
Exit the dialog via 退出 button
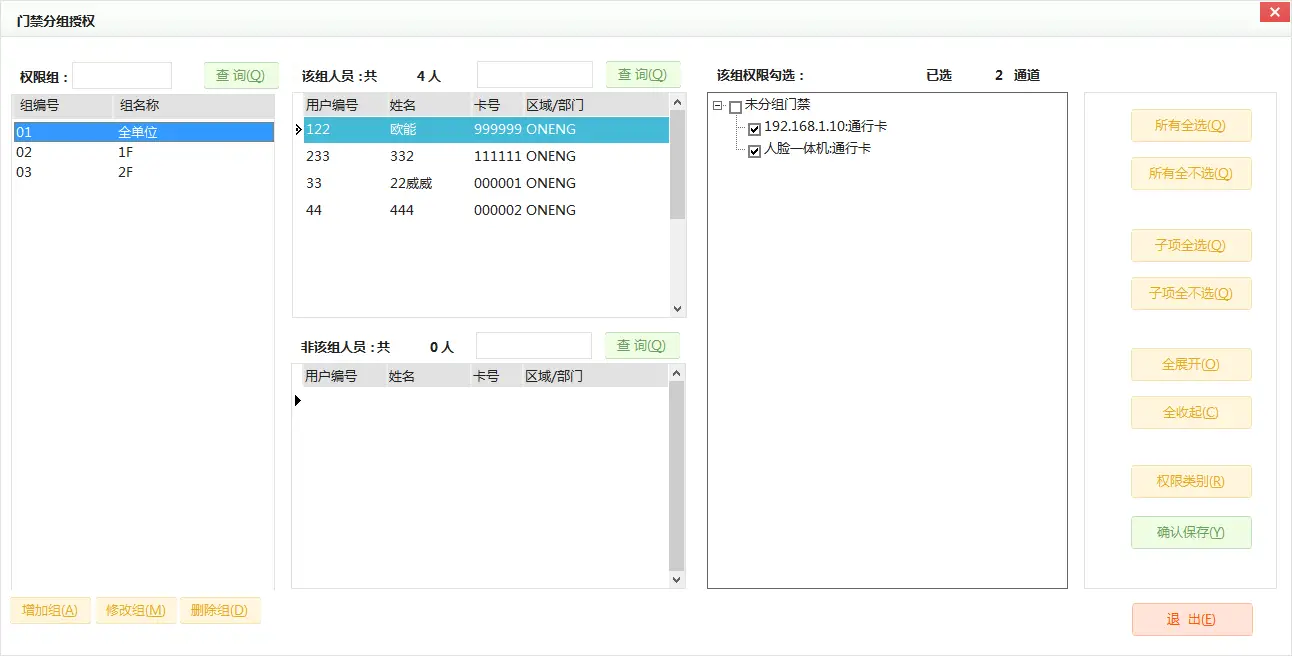pyautogui.click(x=1191, y=618)
